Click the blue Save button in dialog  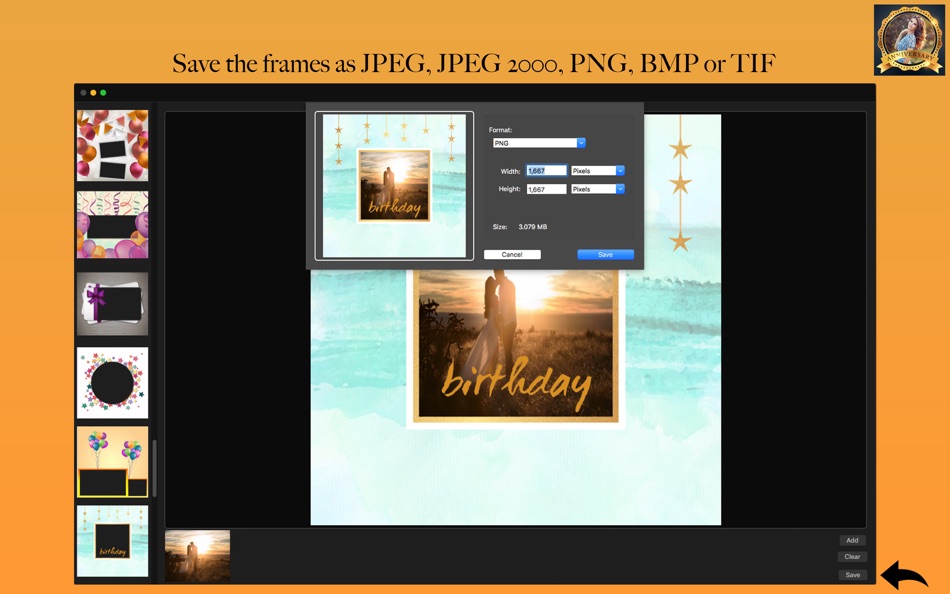[605, 255]
